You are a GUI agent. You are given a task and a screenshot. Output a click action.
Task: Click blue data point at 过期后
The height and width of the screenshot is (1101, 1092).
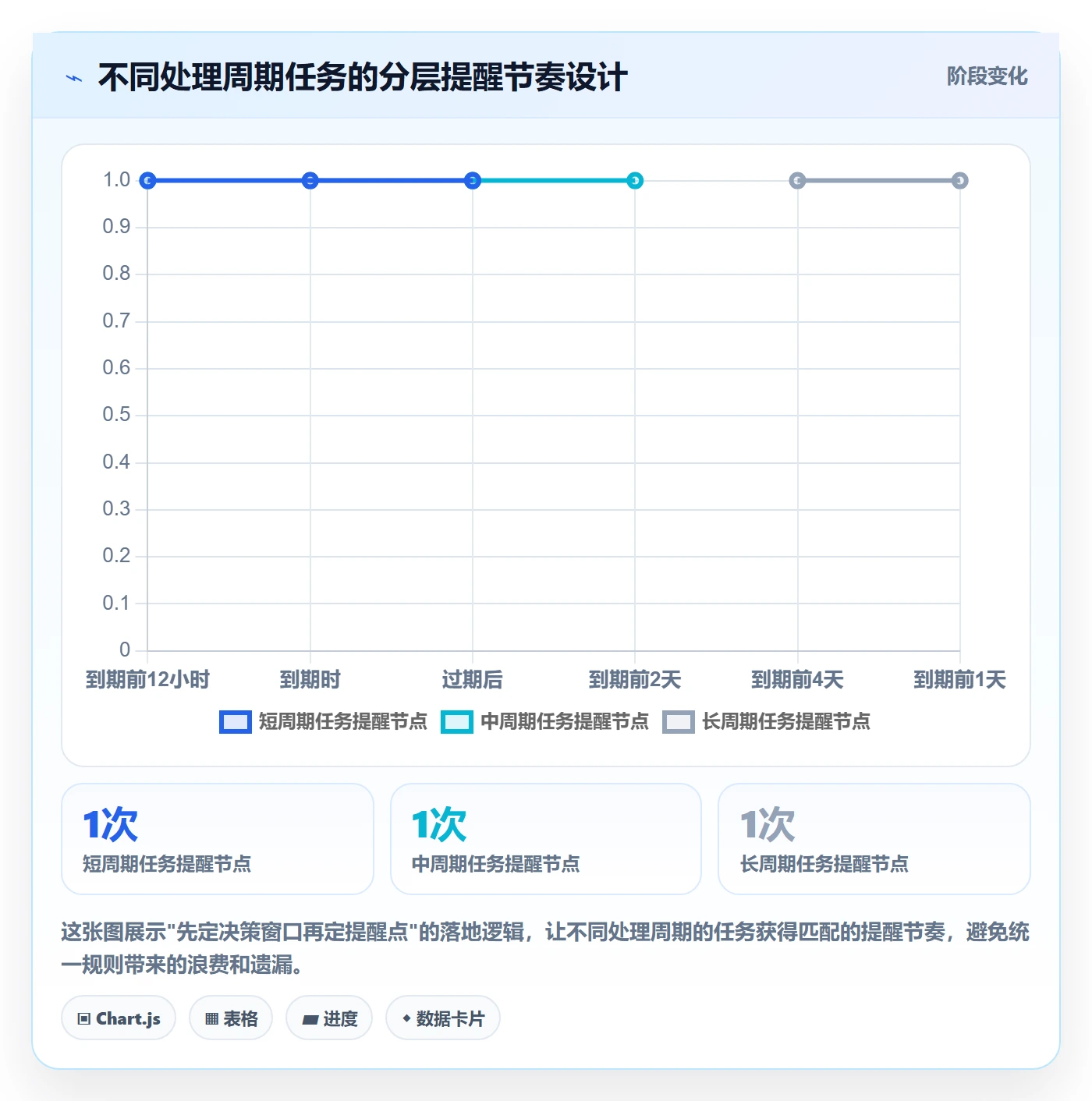[473, 181]
